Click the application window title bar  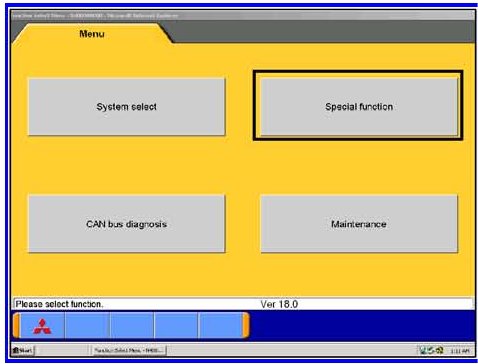243,16
